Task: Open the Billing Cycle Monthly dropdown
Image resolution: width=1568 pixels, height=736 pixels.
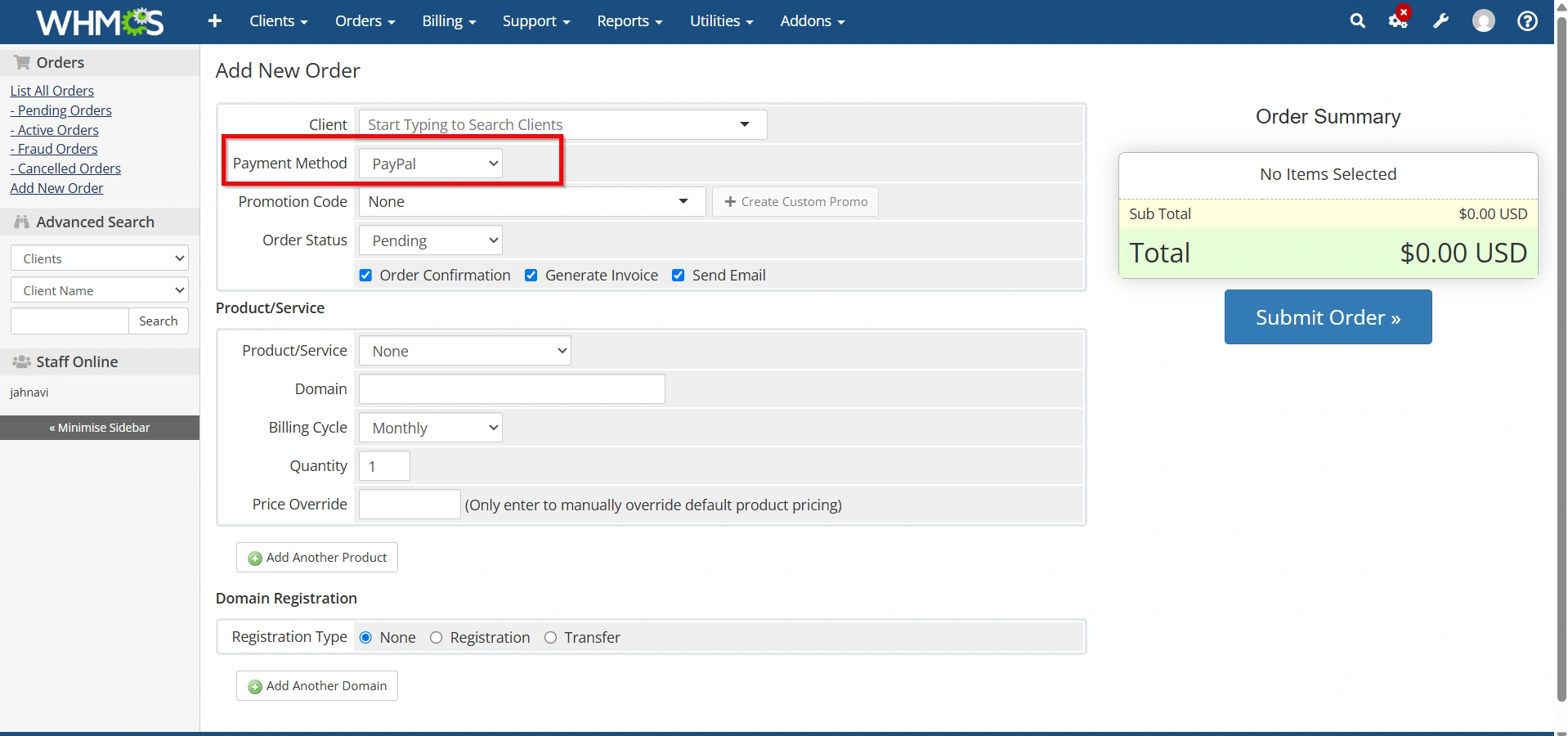Action: [430, 428]
